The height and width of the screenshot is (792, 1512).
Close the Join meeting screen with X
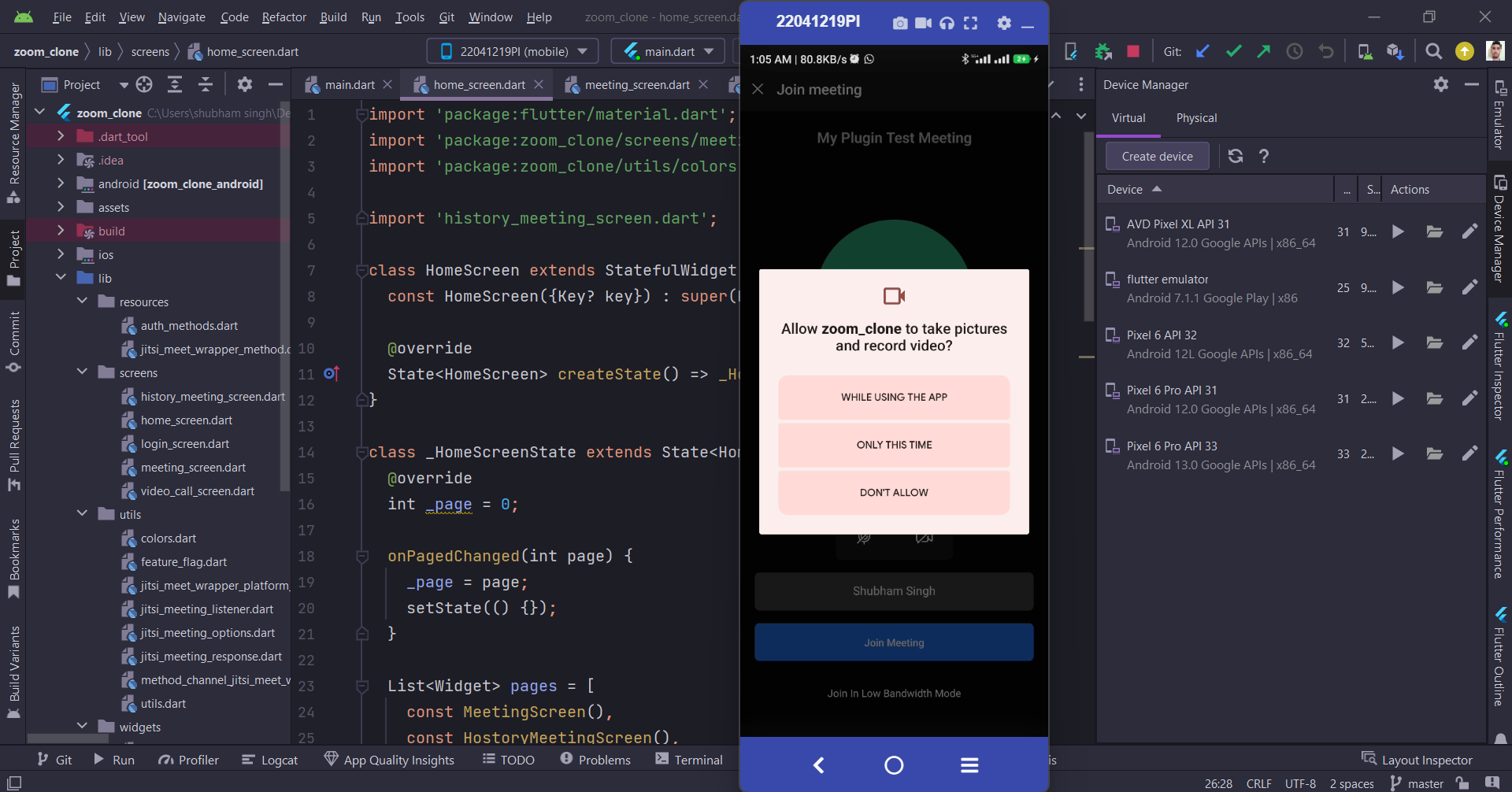coord(758,89)
